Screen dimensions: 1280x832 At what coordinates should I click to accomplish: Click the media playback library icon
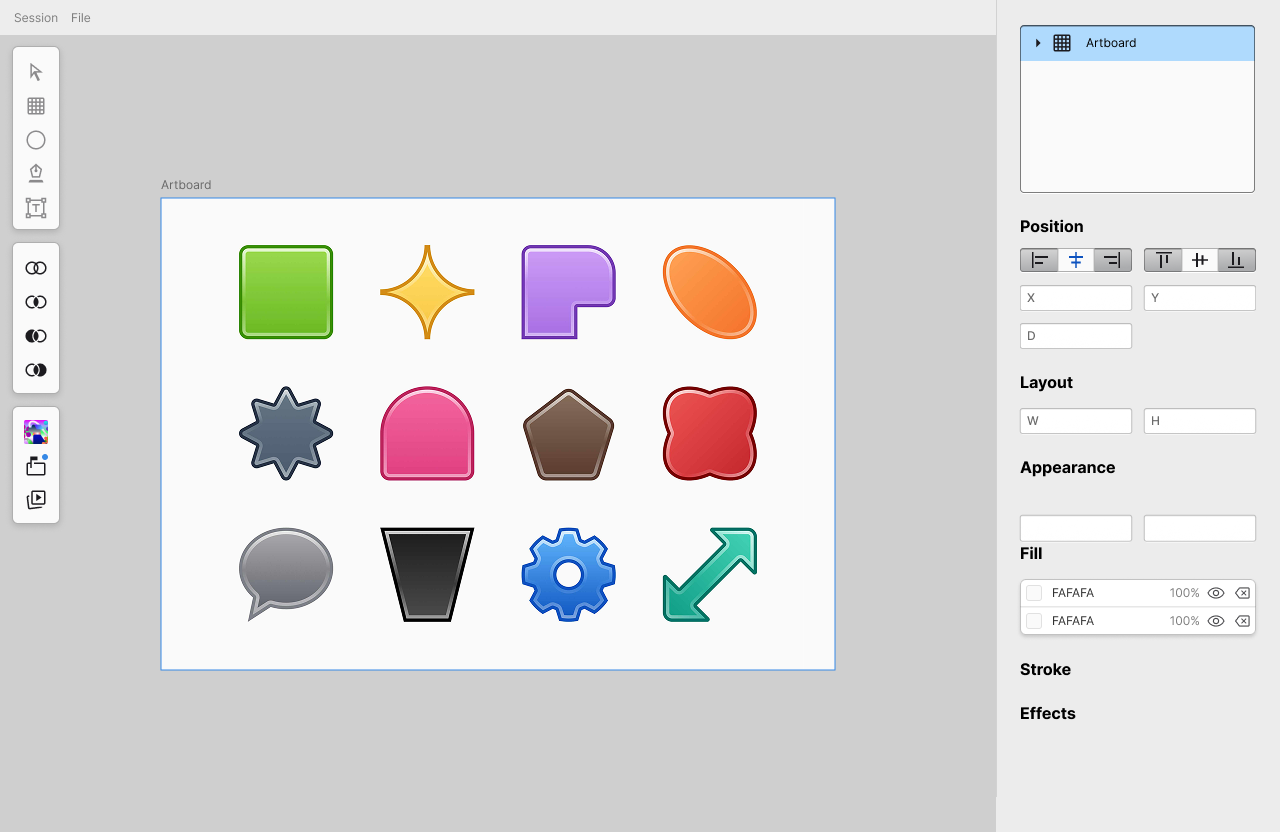click(x=36, y=499)
